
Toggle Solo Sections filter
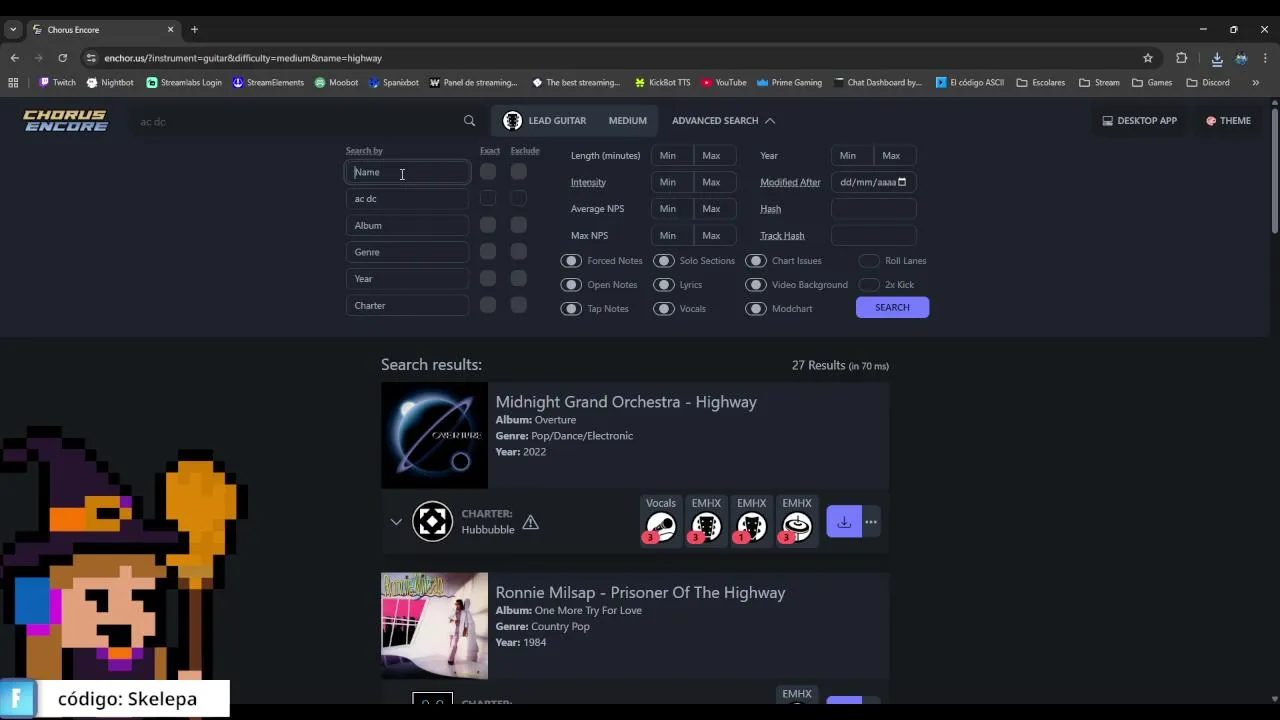(664, 261)
